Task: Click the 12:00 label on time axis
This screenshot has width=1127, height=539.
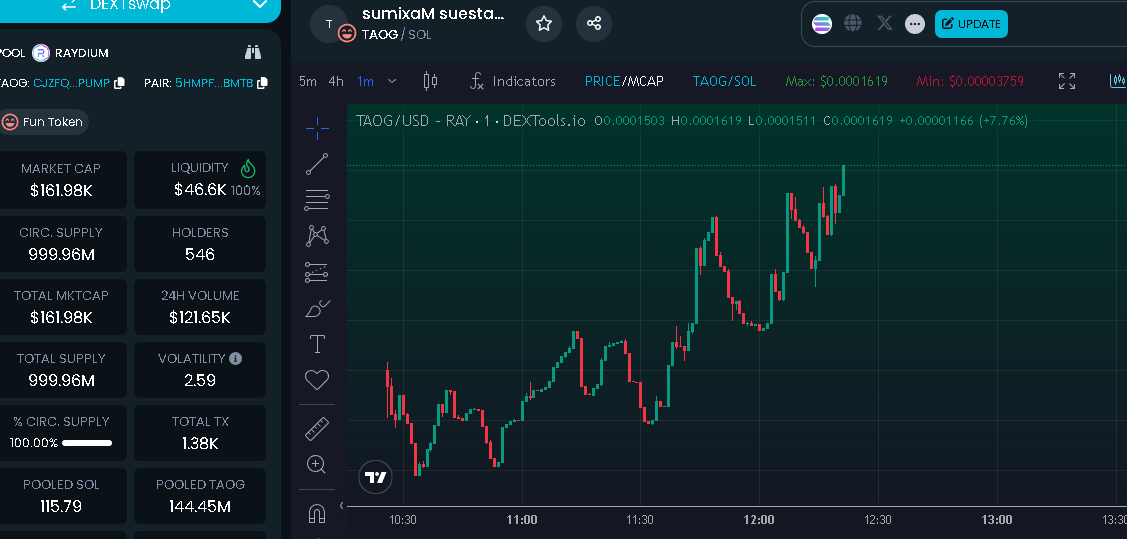Action: point(759,520)
